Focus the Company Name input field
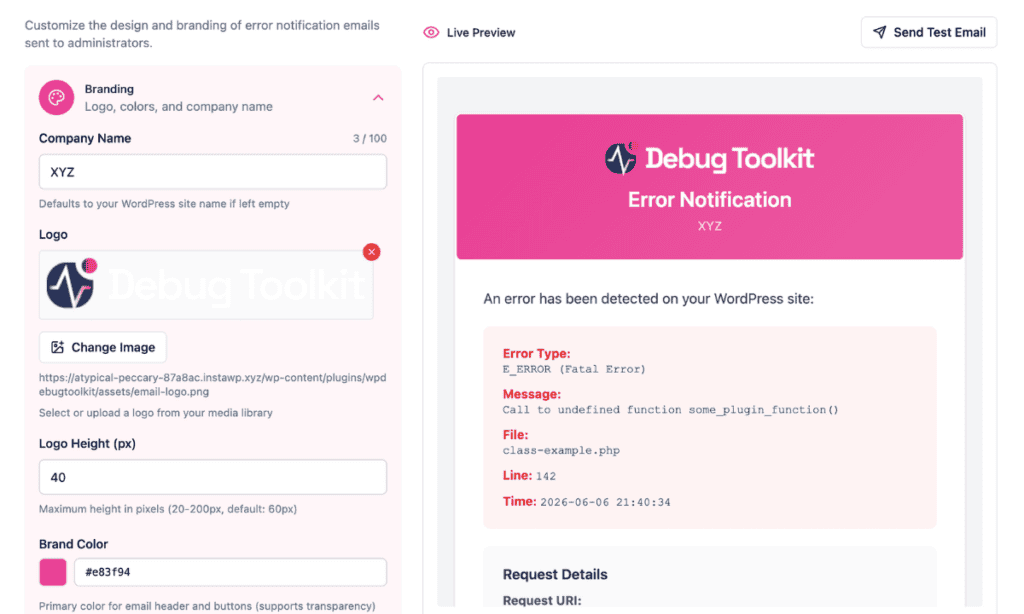The height and width of the screenshot is (614, 1024). 213,172
